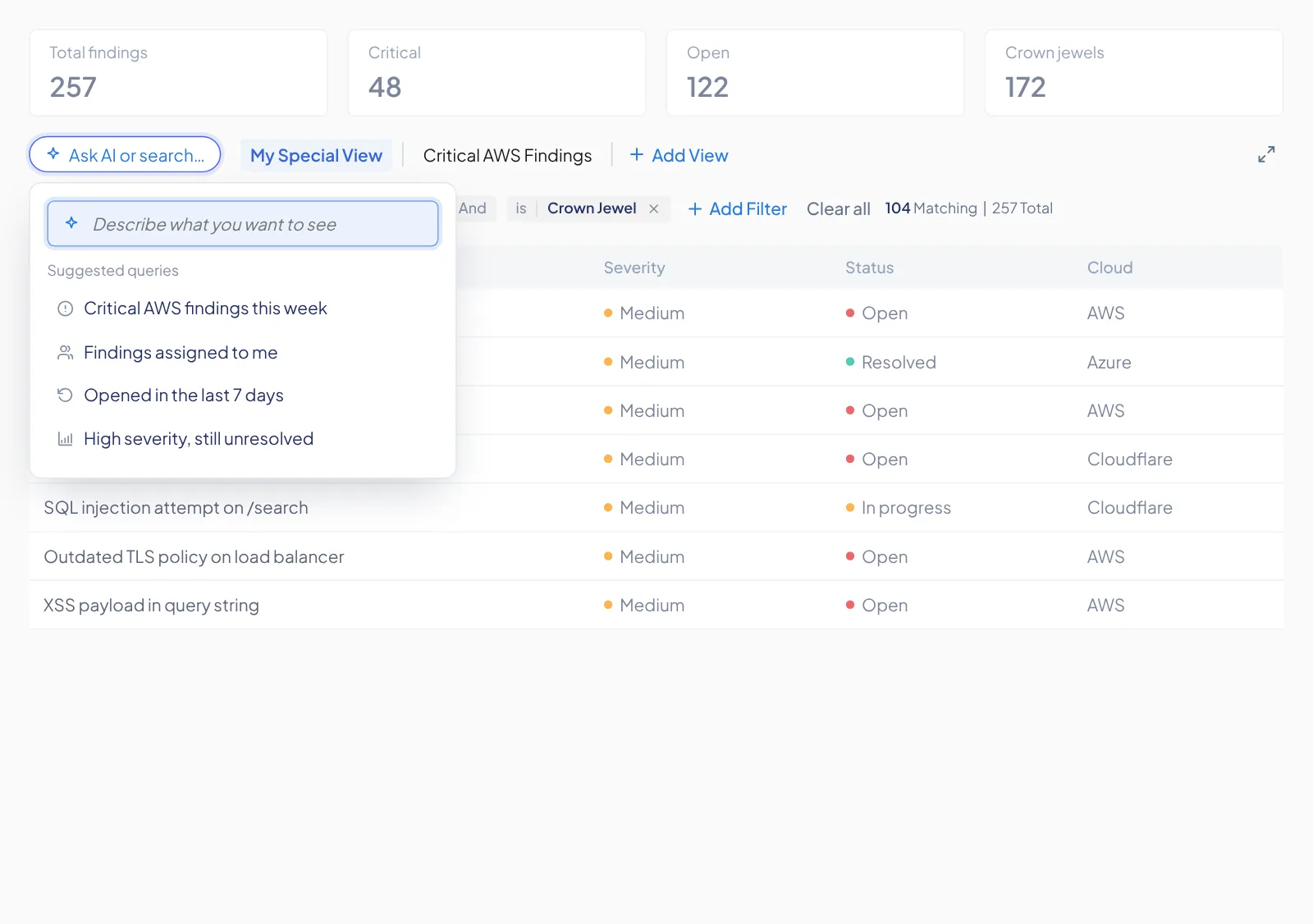Click Add View
This screenshot has height=924, width=1313.
click(x=679, y=155)
